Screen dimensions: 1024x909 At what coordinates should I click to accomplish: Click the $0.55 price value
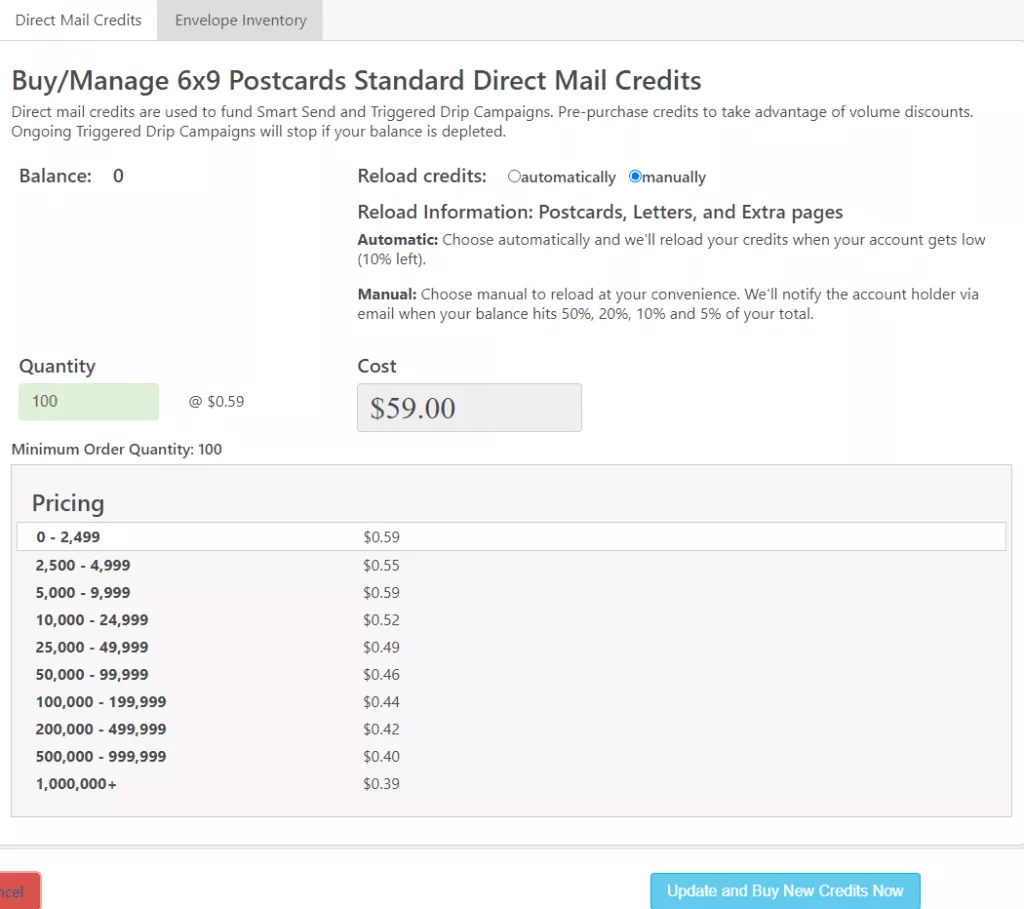pyautogui.click(x=381, y=565)
